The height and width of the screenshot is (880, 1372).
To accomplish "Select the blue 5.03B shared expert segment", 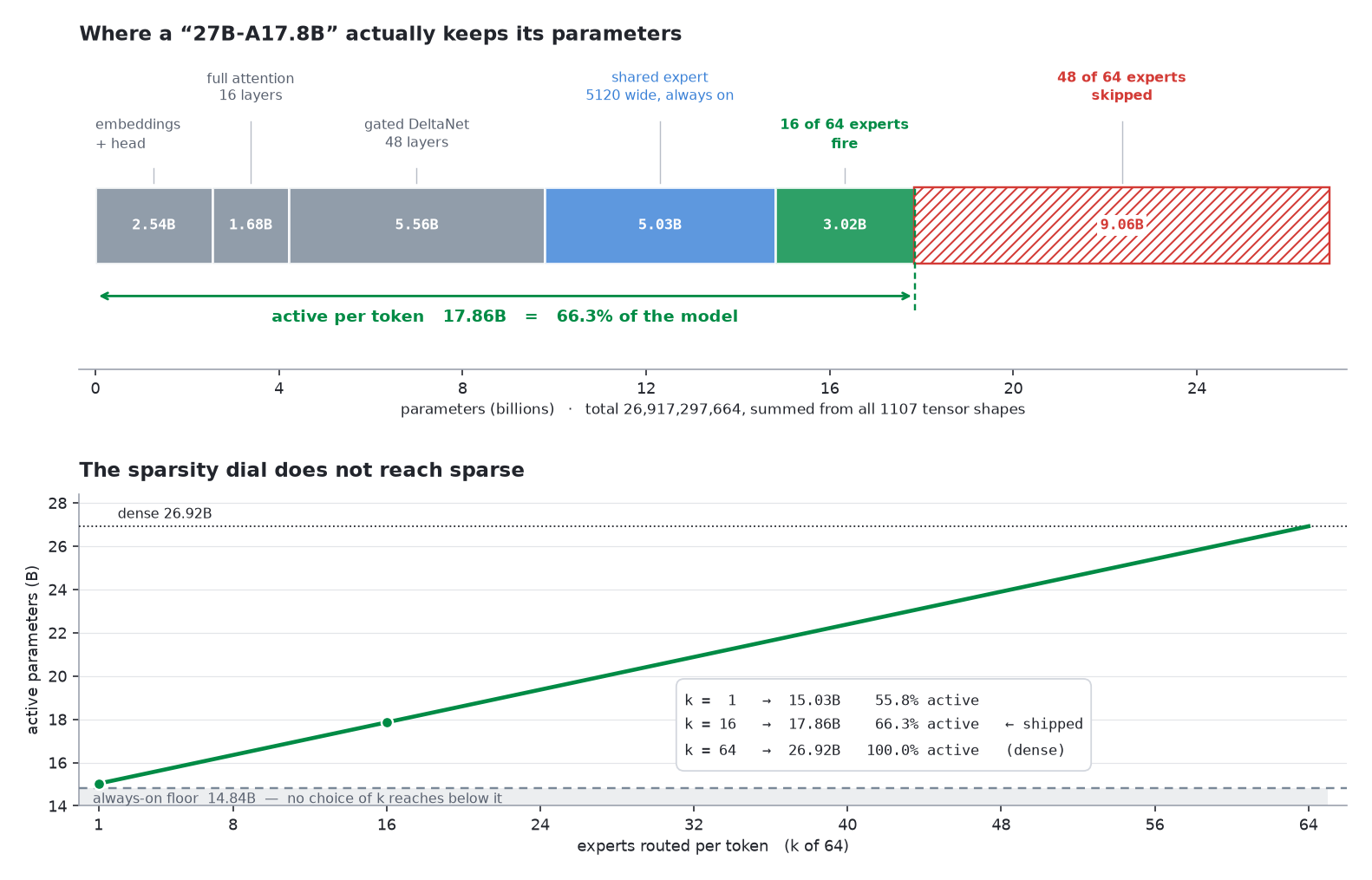I will (660, 225).
